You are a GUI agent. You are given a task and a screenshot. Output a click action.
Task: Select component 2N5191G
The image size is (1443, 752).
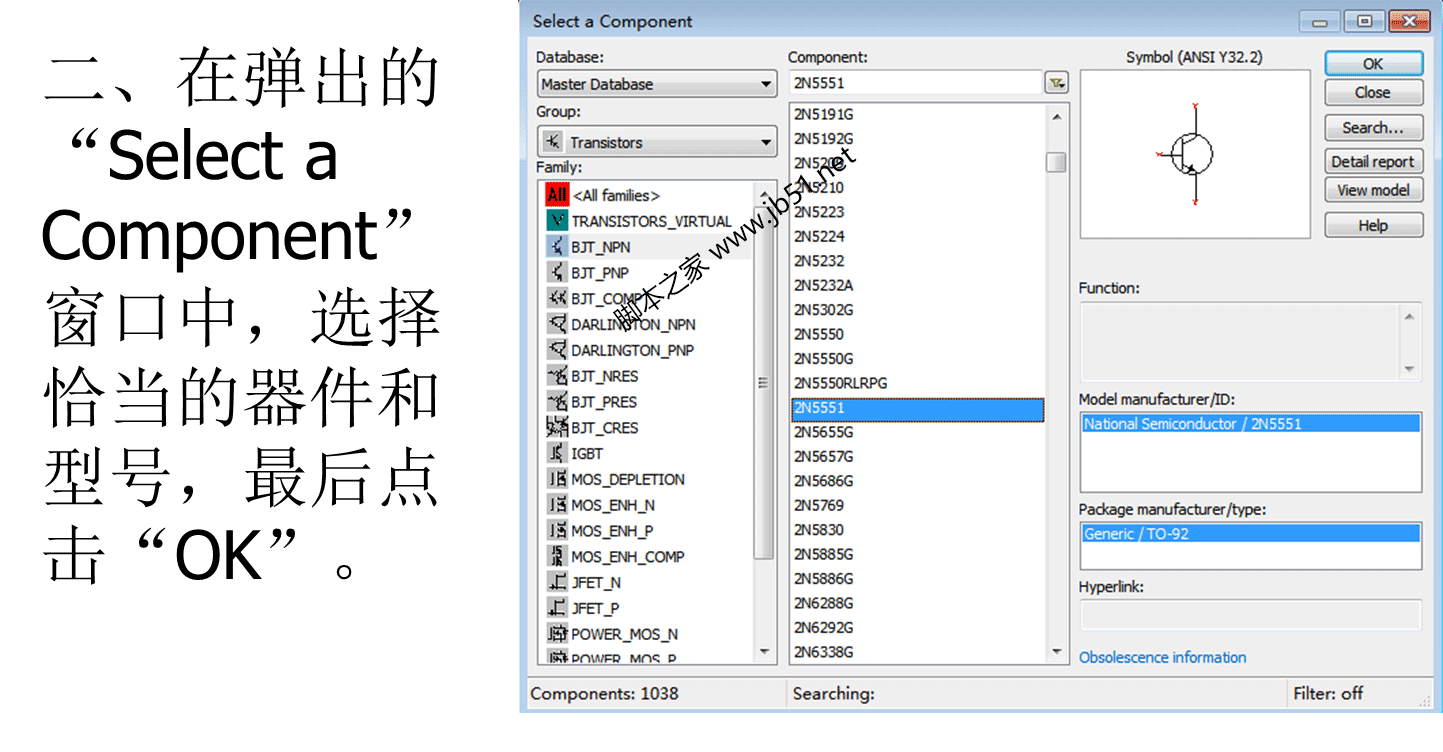click(824, 114)
